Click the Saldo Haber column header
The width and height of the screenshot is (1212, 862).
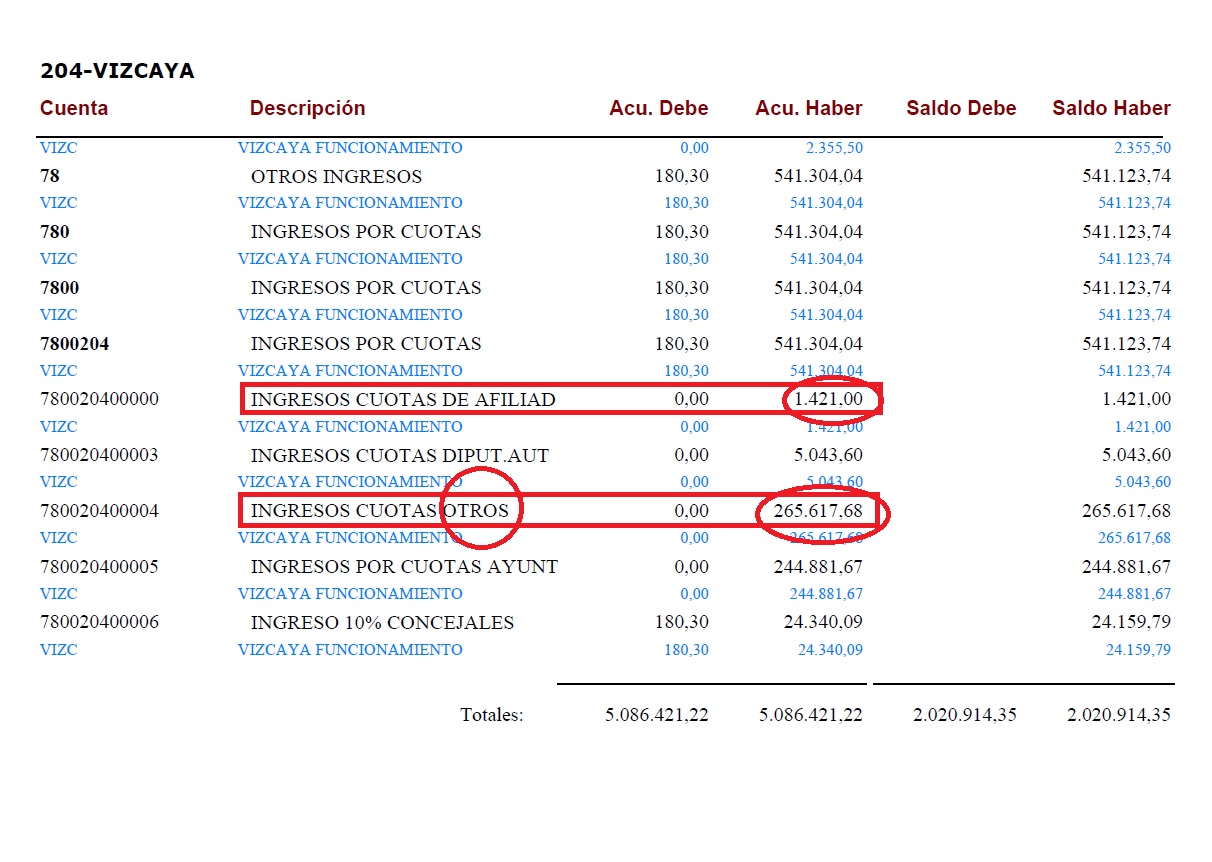pyautogui.click(x=1111, y=108)
